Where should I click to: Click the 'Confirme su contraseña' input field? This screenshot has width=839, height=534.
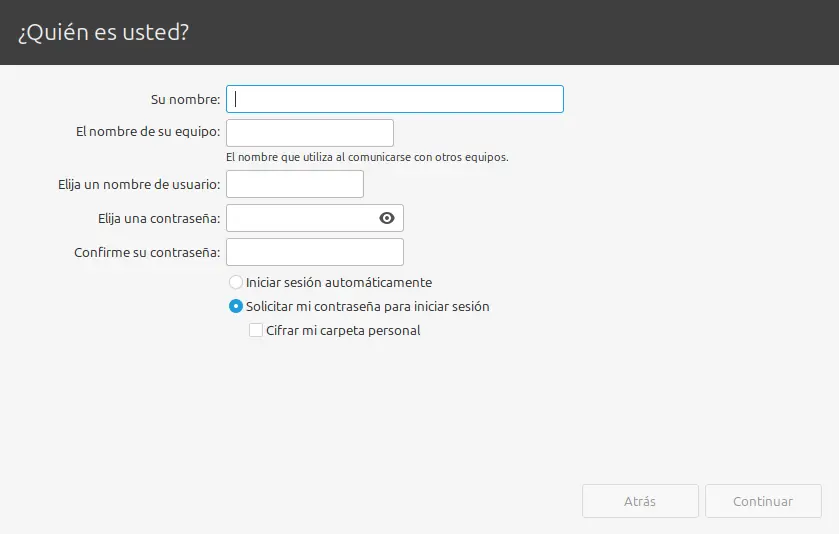click(x=315, y=252)
